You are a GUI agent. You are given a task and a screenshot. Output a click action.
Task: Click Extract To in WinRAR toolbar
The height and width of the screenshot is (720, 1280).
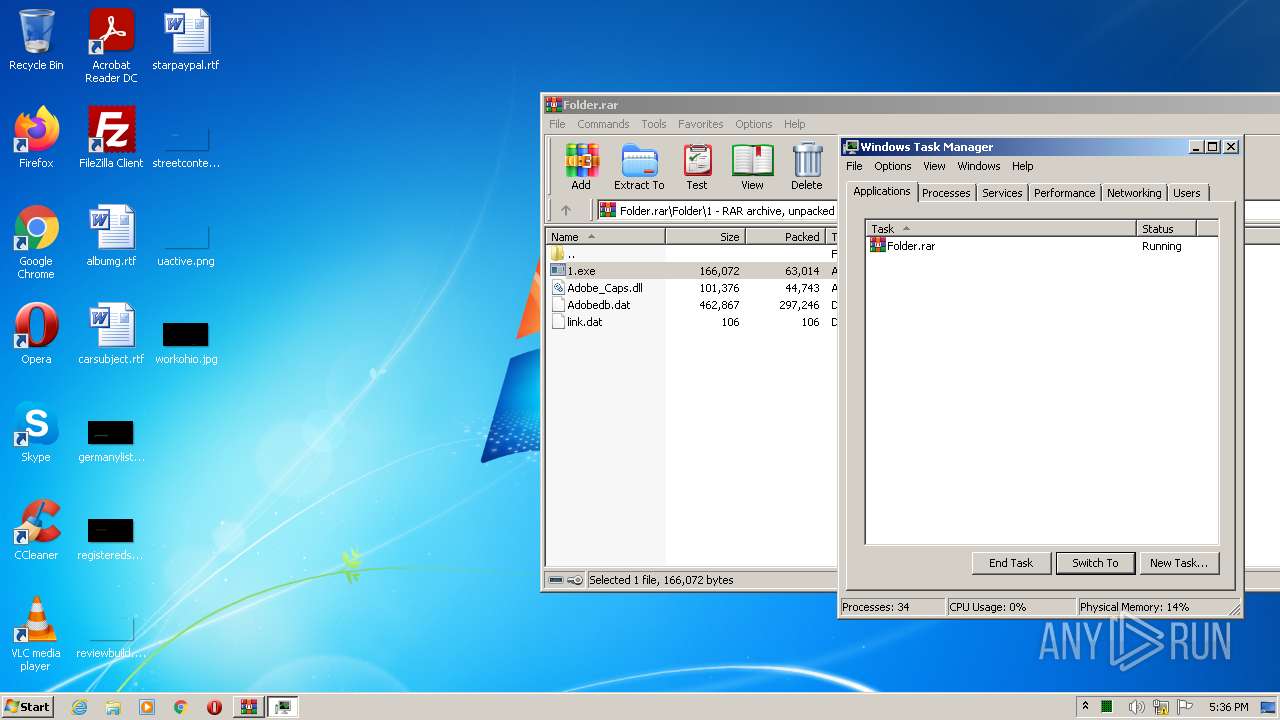(639, 166)
